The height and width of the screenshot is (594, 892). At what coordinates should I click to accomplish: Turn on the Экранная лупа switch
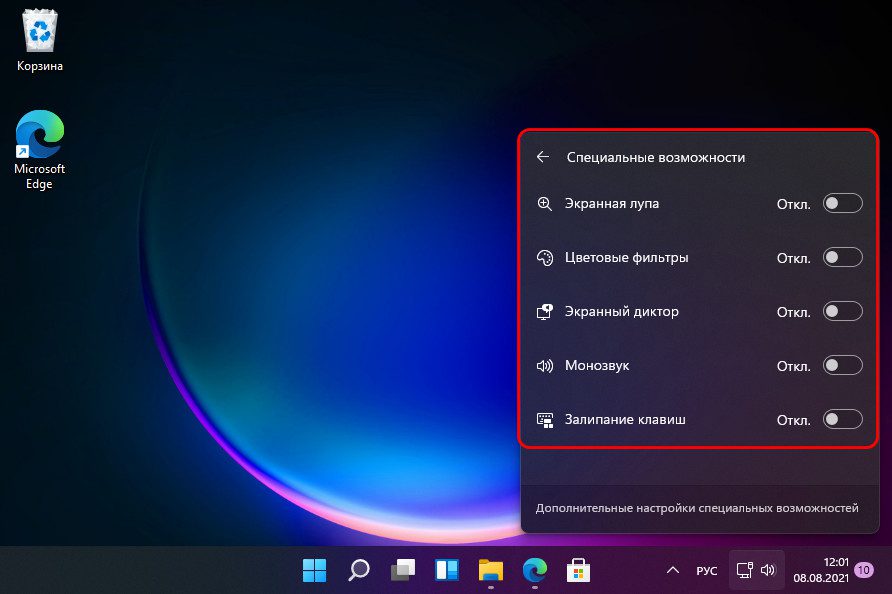(843, 203)
